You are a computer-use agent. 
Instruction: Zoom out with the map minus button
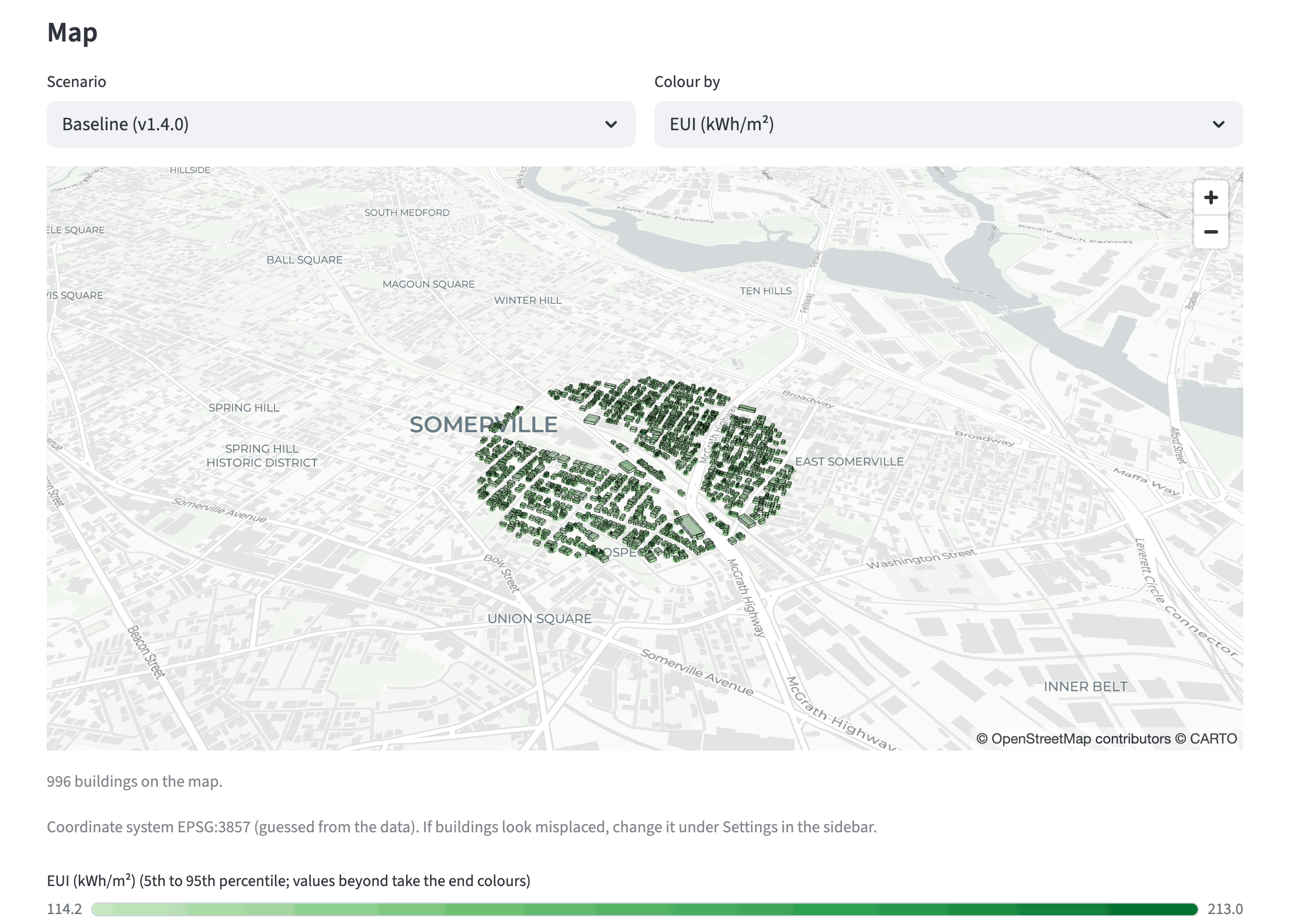[x=1211, y=232]
